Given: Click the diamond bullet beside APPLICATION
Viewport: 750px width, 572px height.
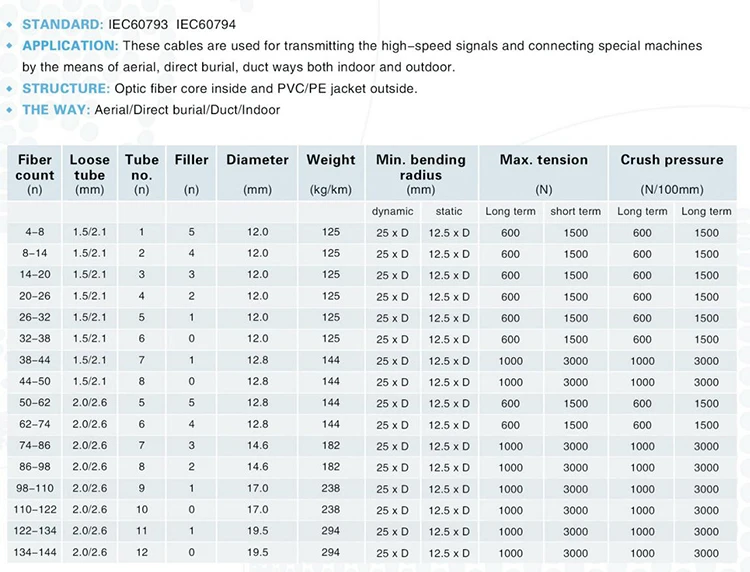Looking at the screenshot, I should [10, 46].
